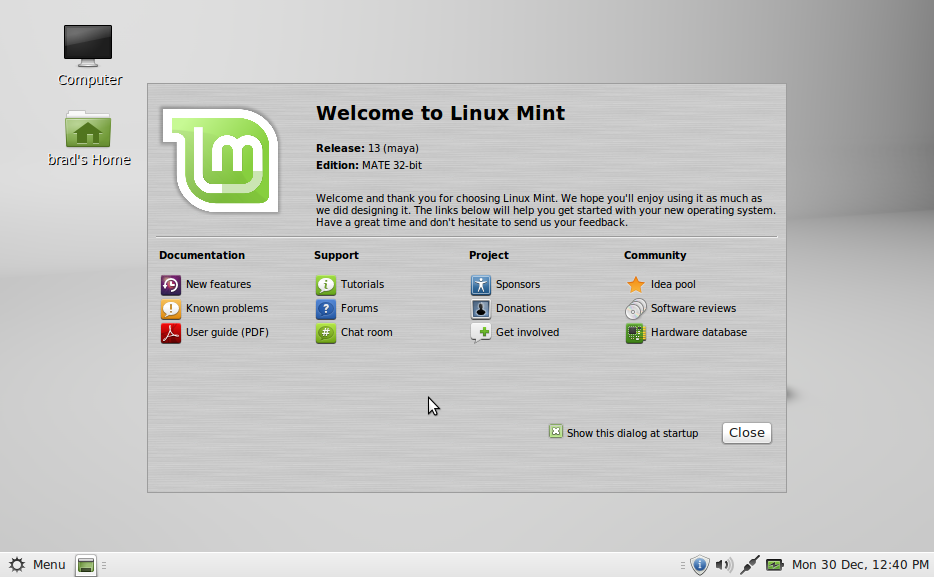Click the Release: 13 (maya) text
The width and height of the screenshot is (934, 577).
367,148
